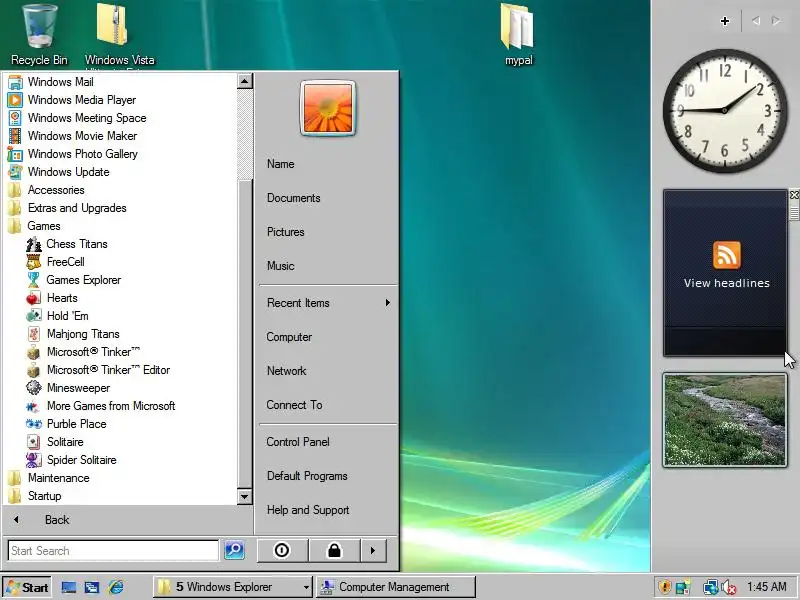Click Show Desktop quick launch icon
The height and width of the screenshot is (600, 800).
pos(68,587)
